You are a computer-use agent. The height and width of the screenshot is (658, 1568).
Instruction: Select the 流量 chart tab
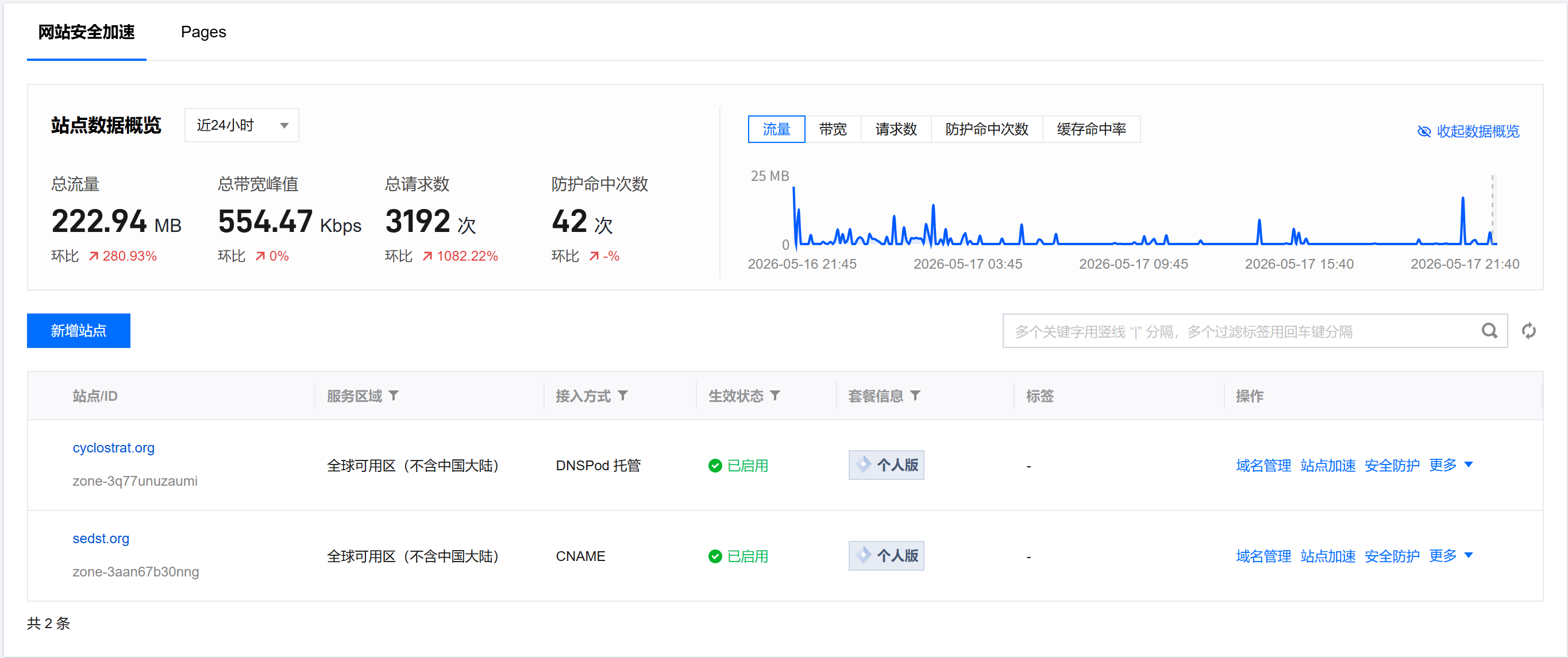[x=776, y=129]
